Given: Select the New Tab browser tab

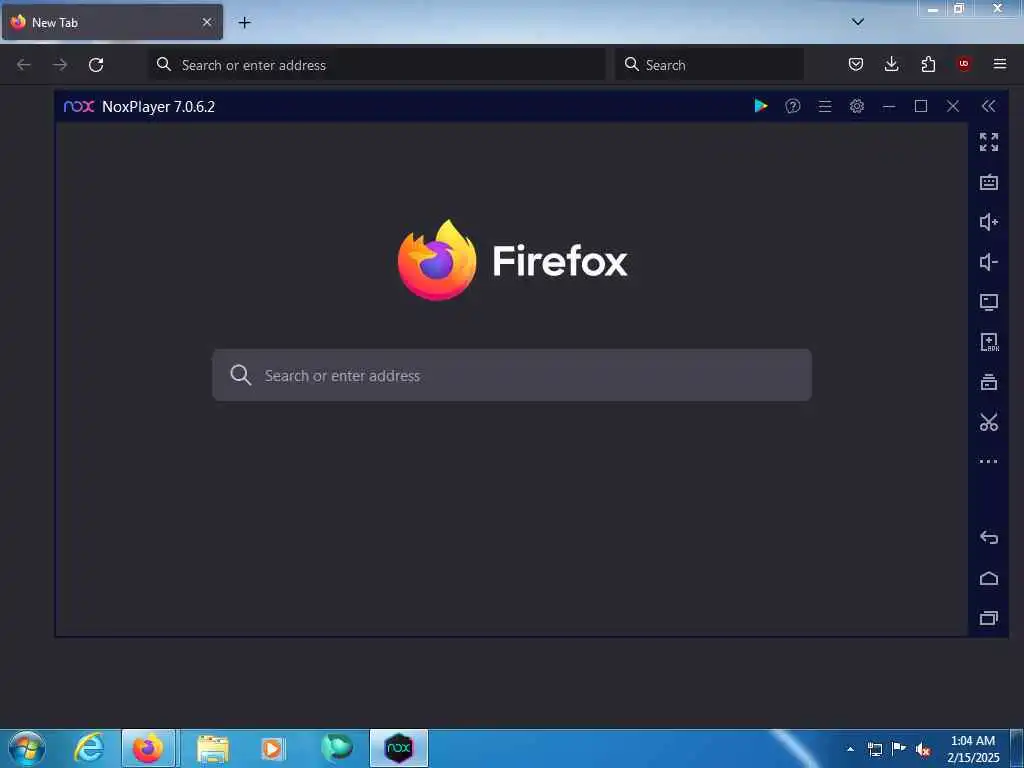Looking at the screenshot, I should click(112, 22).
